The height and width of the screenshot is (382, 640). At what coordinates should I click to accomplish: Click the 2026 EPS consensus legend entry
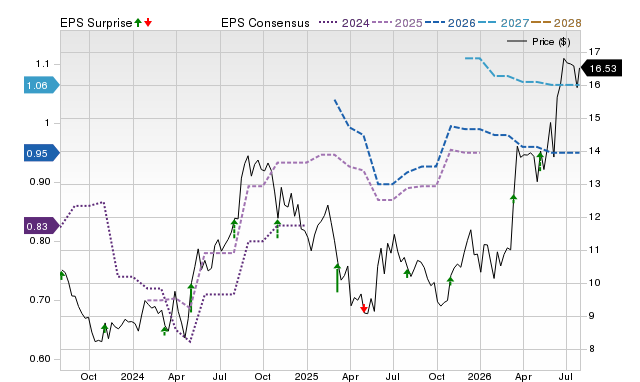tap(450, 23)
